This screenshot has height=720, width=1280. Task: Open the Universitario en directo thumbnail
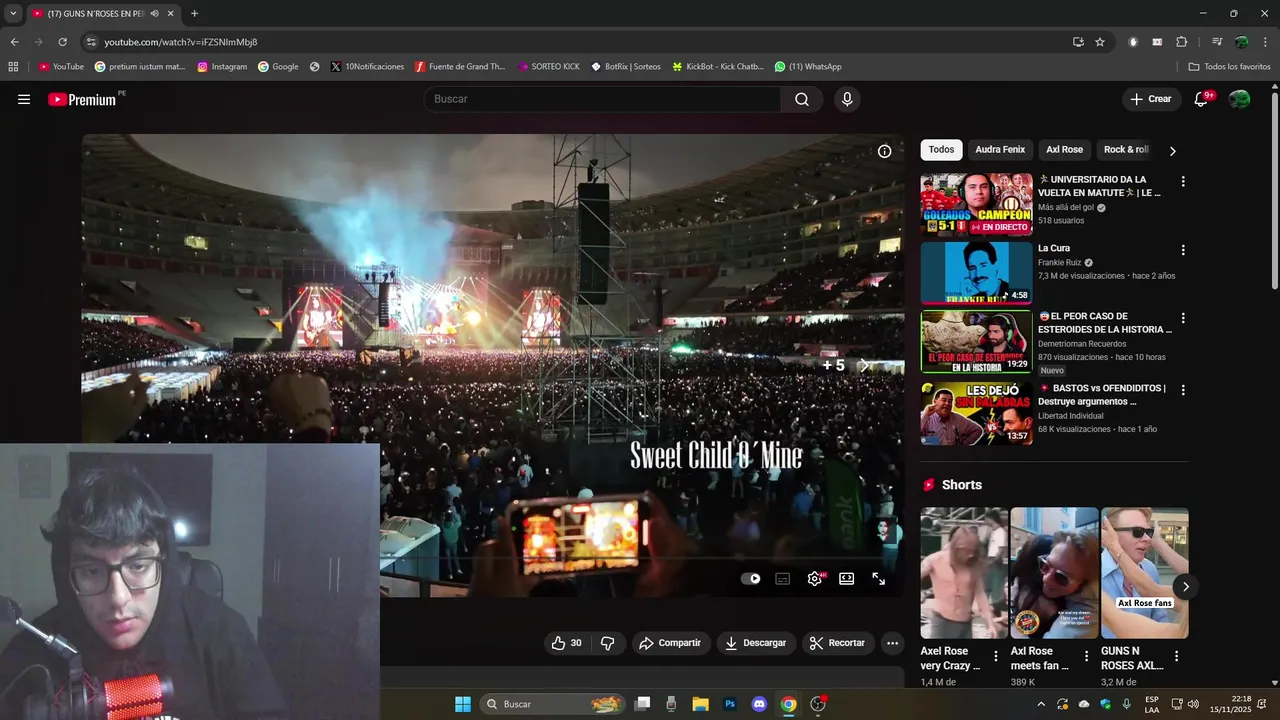976,205
